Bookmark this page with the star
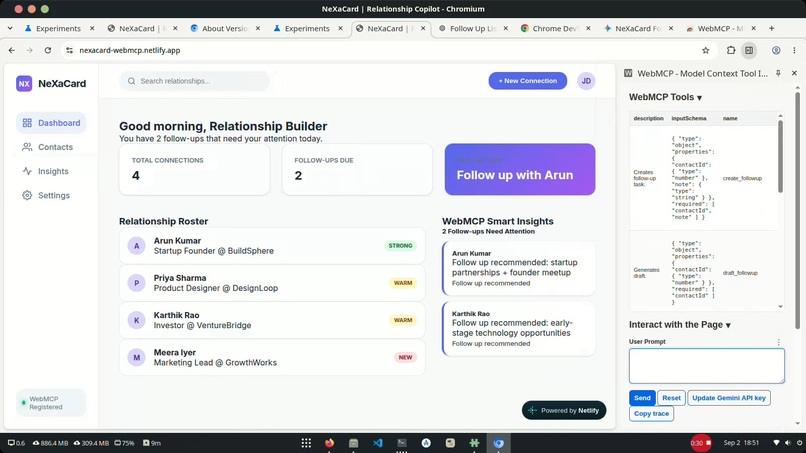 coord(706,50)
